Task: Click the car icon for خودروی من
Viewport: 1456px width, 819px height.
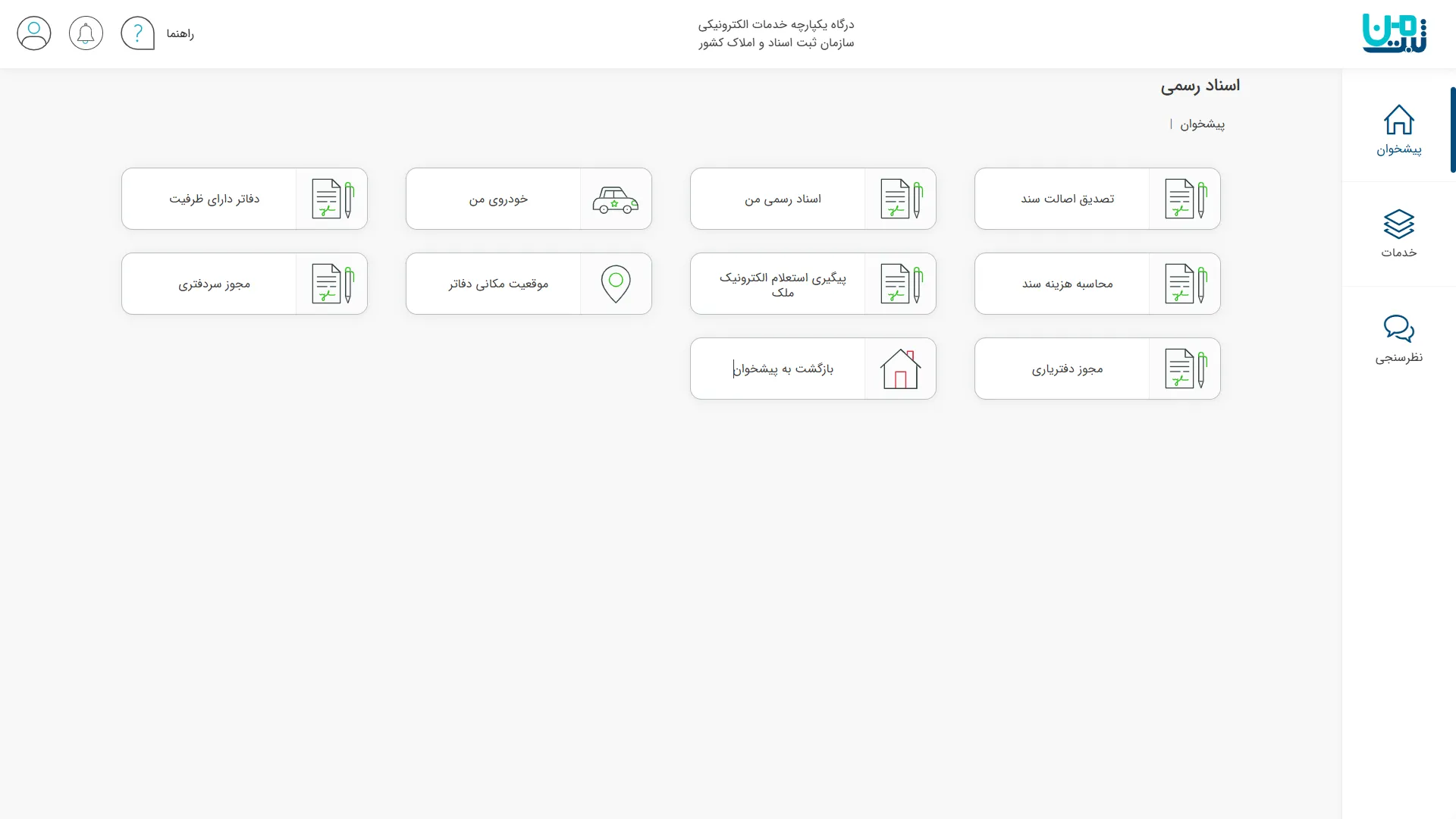Action: click(x=615, y=199)
